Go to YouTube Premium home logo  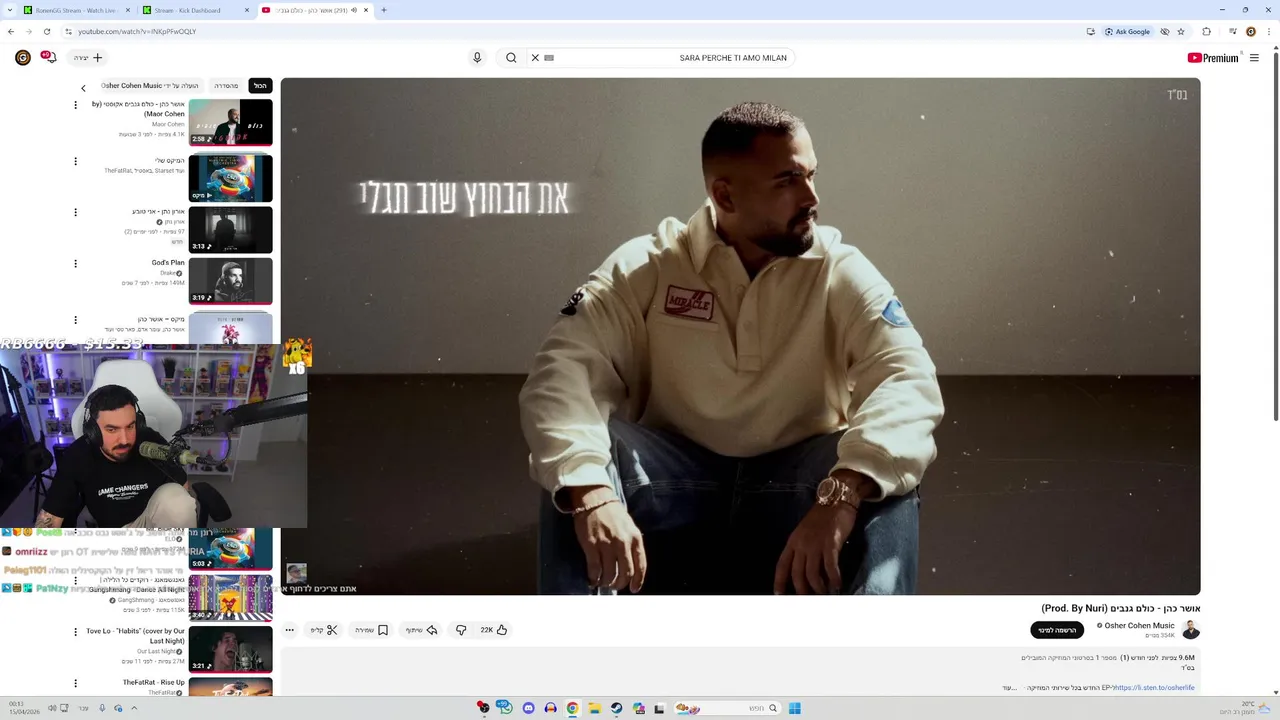tap(1213, 58)
